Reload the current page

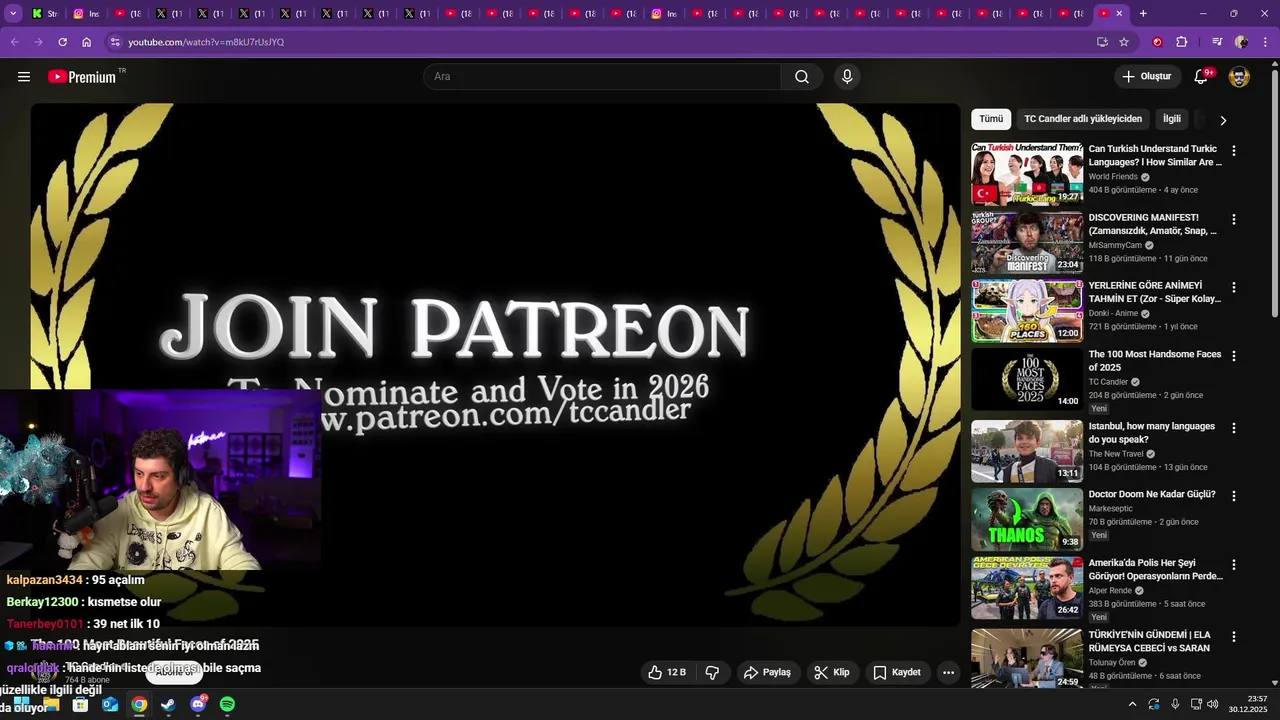[62, 42]
